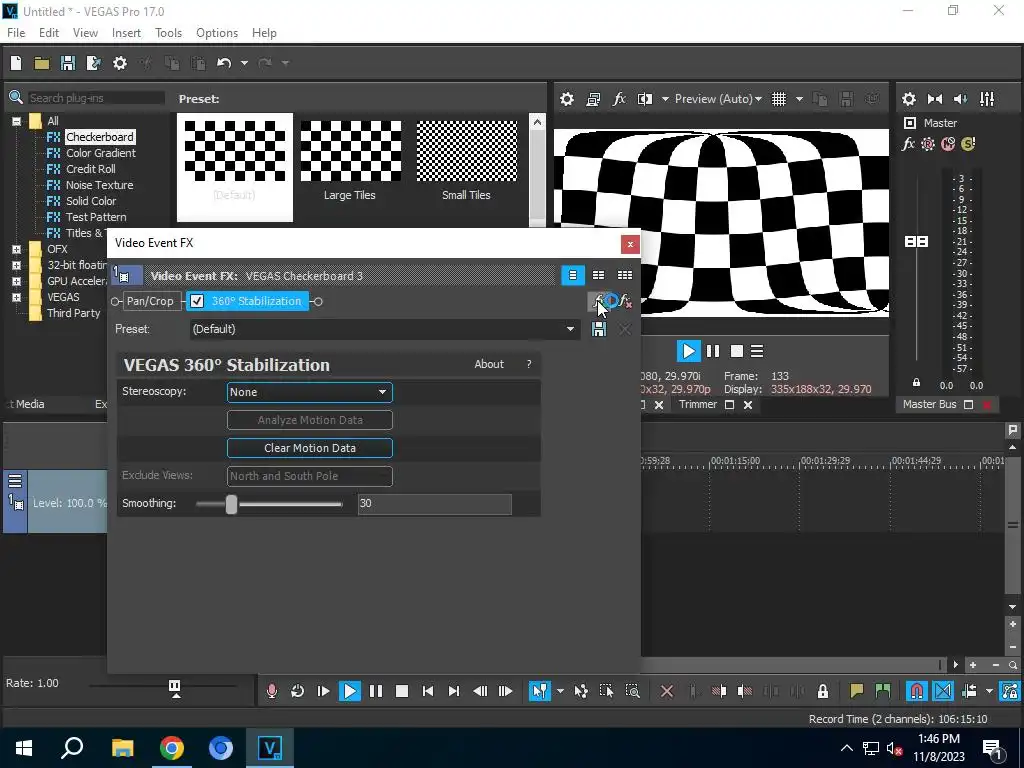This screenshot has height=768, width=1024.
Task: Toggle Dim Output speaker icon in Master
Action: tap(961, 99)
